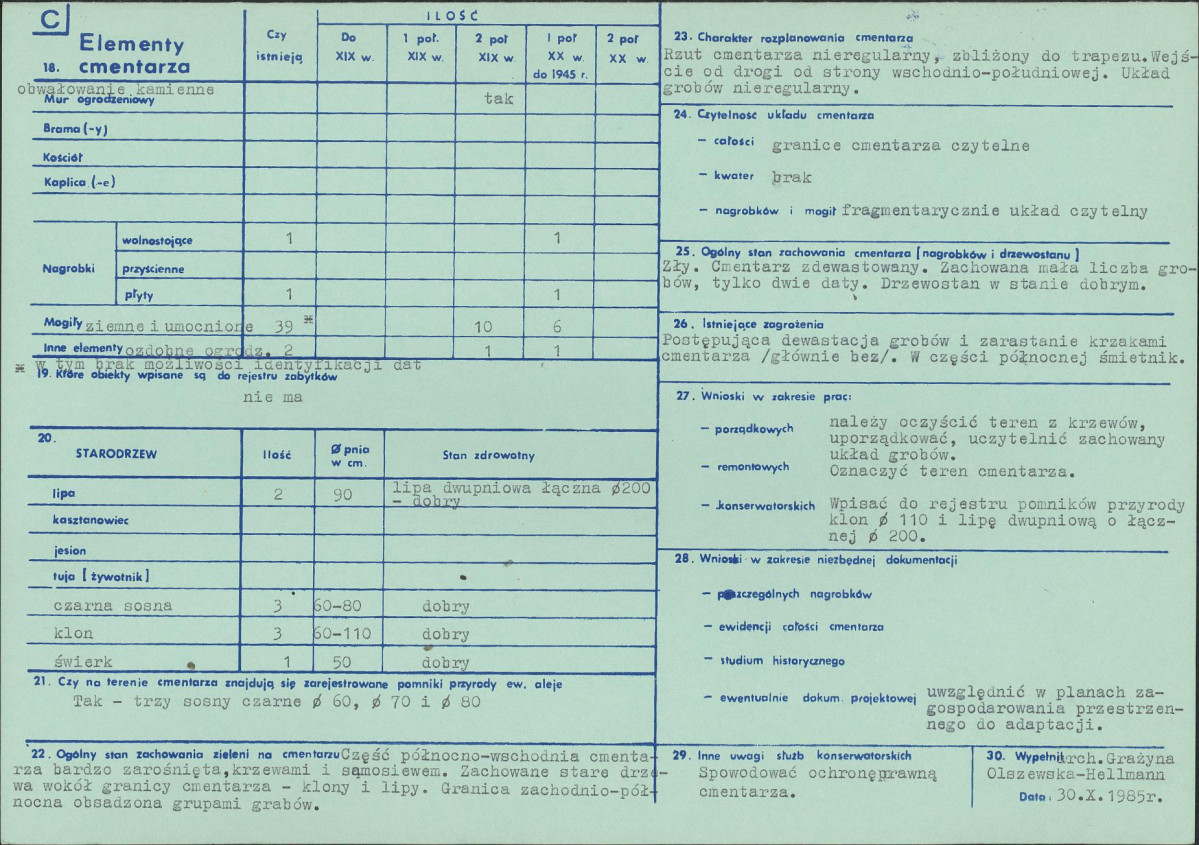Click section 29 text 'Spowodować ochronę prawną'

tap(817, 773)
